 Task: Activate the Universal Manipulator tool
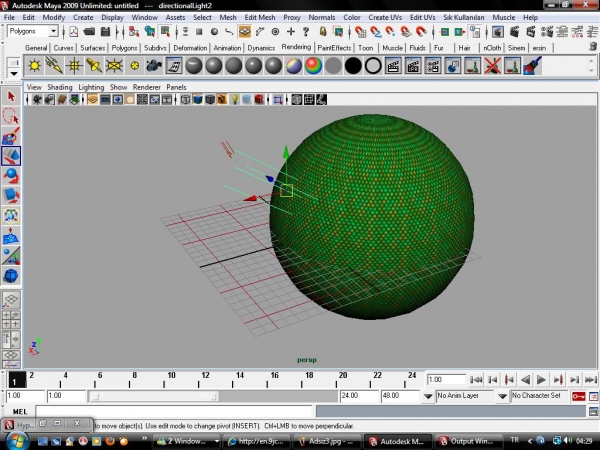coord(11,216)
